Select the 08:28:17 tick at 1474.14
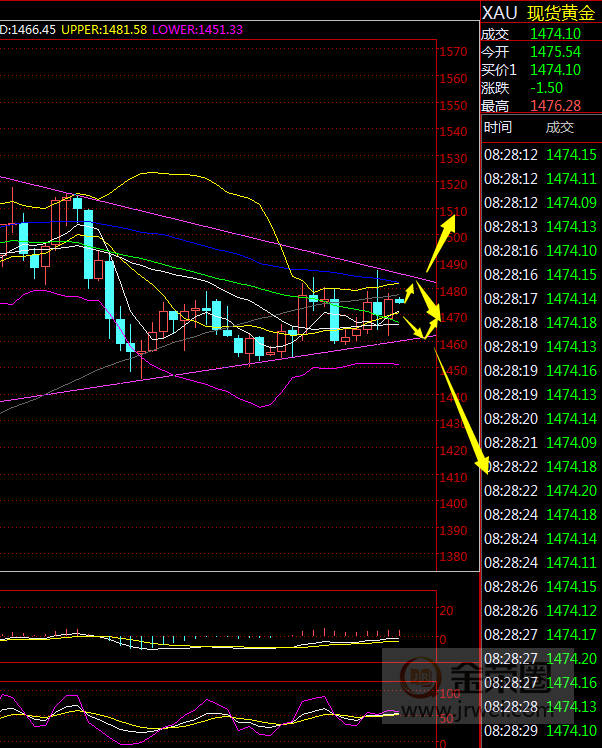The height and width of the screenshot is (748, 602). coord(540,299)
